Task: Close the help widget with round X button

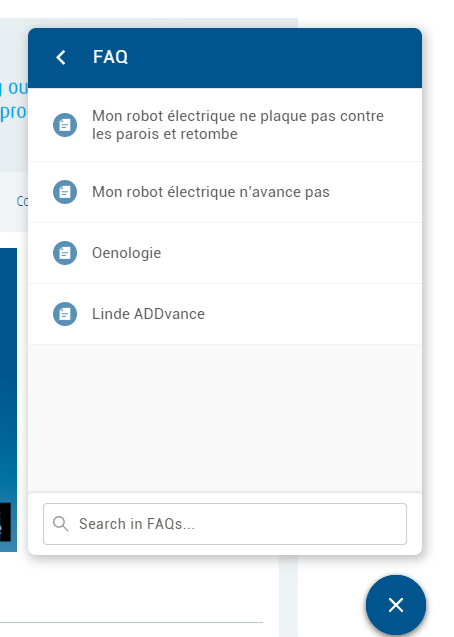Action: 396,605
